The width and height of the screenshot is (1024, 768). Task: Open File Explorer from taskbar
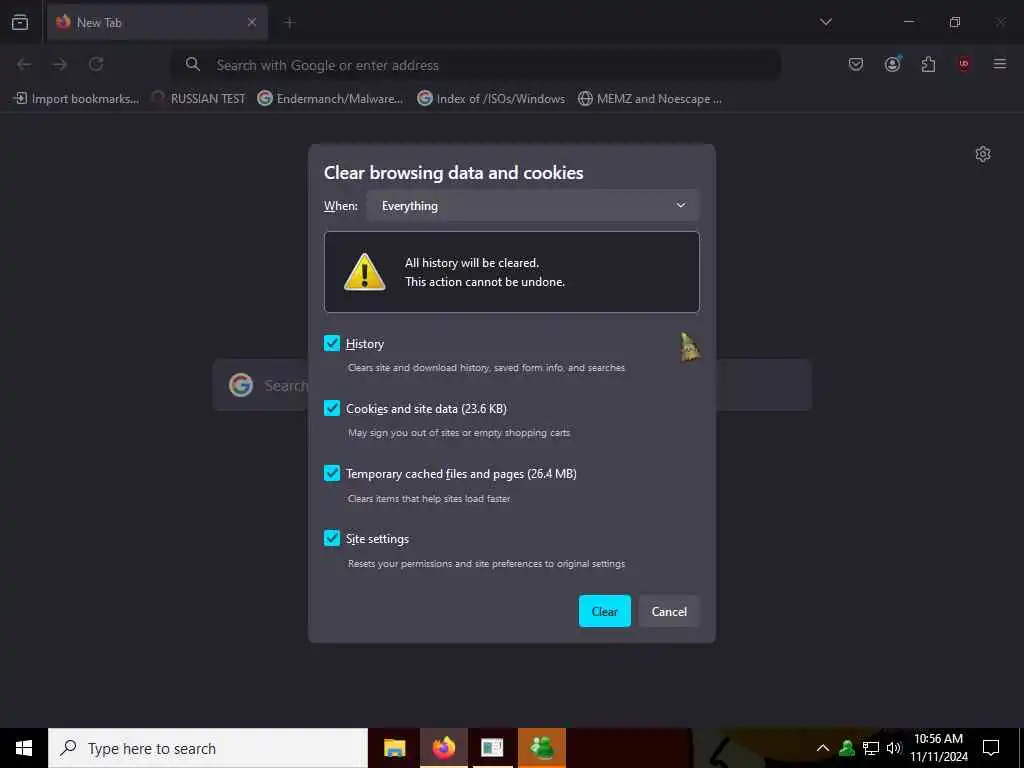394,748
